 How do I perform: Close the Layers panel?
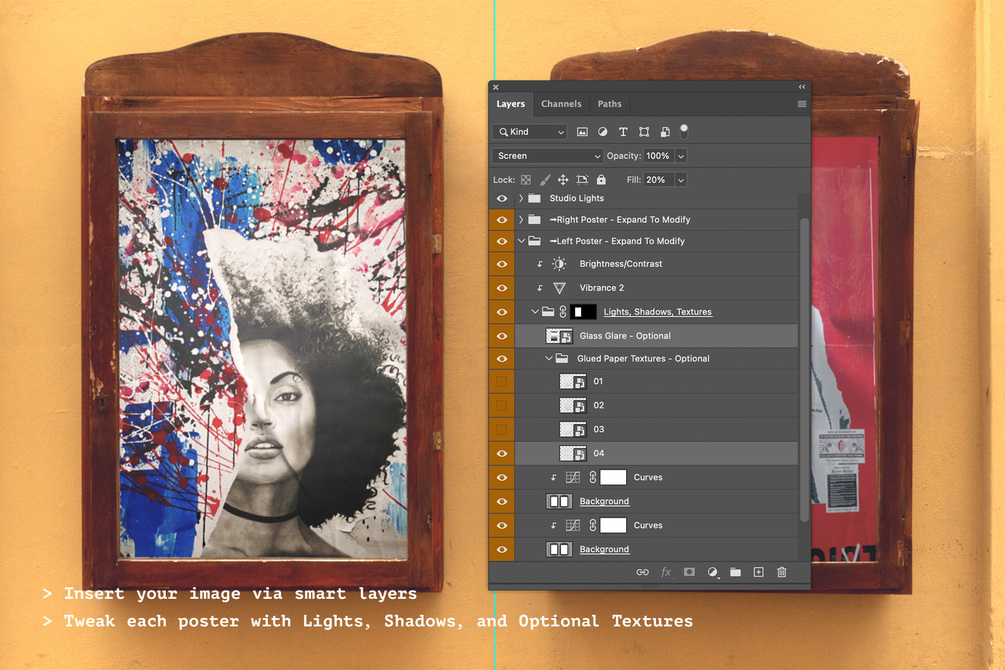495,87
